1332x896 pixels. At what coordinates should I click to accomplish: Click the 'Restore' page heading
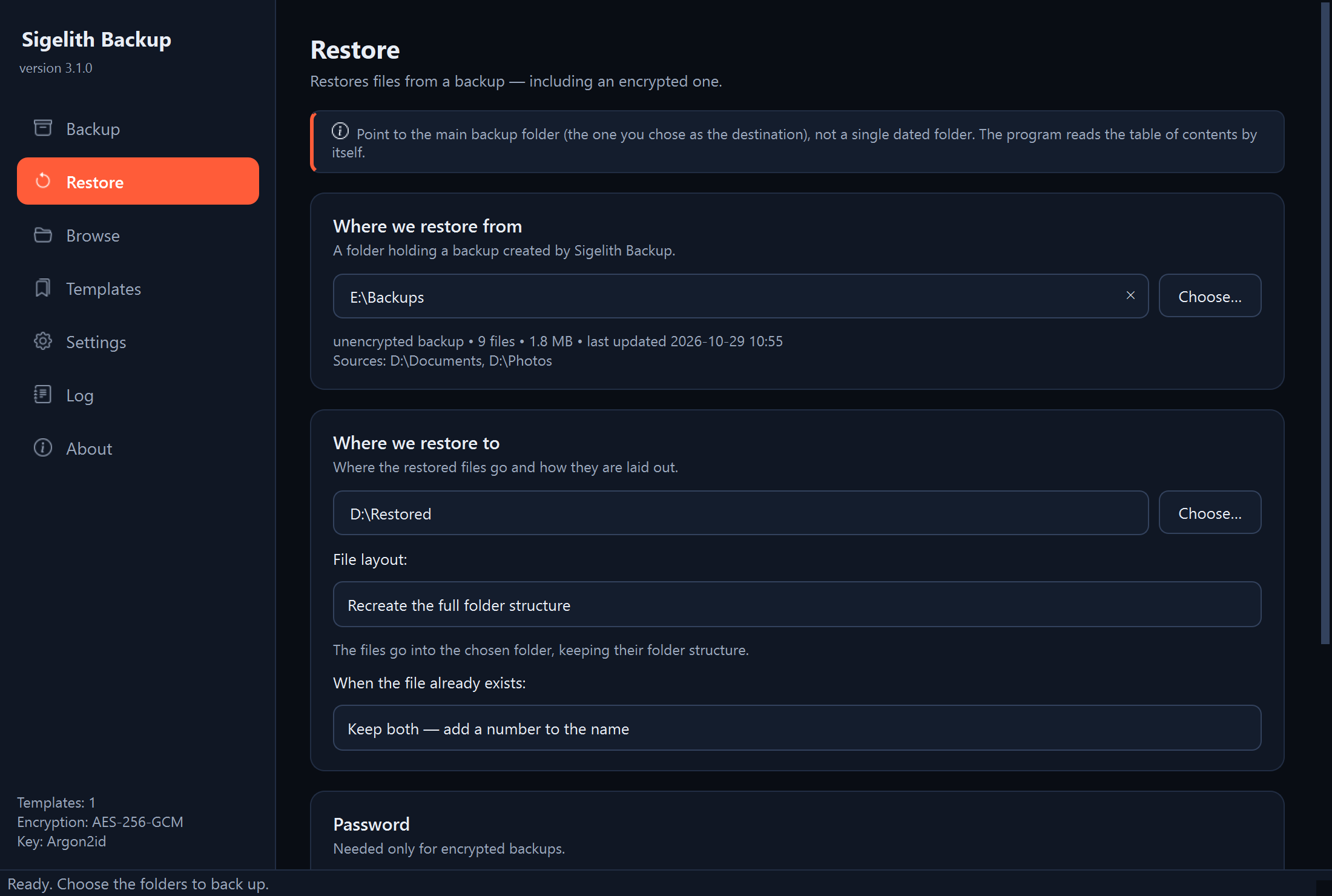point(355,50)
